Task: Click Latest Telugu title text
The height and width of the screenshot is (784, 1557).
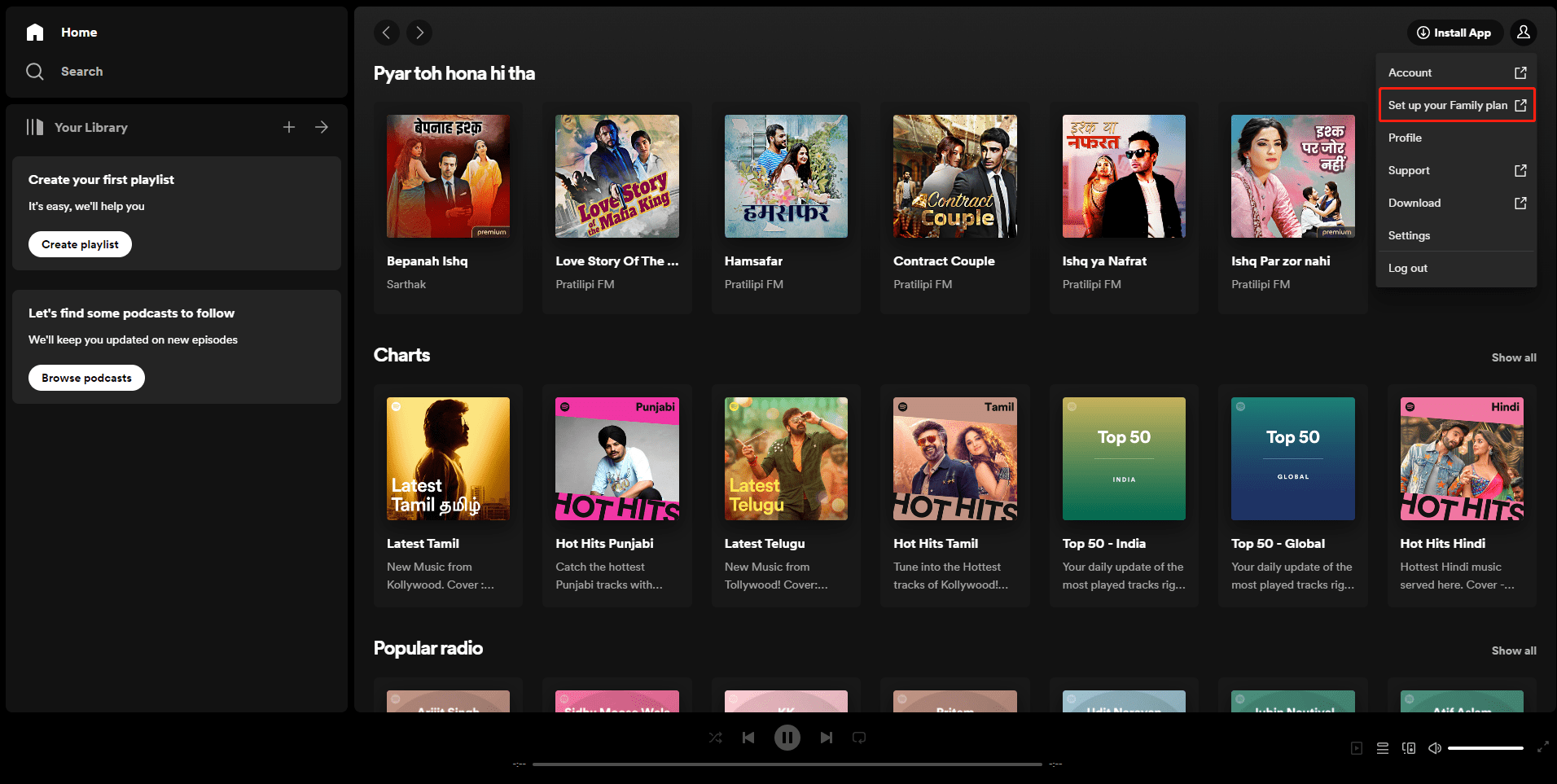Action: 765,544
